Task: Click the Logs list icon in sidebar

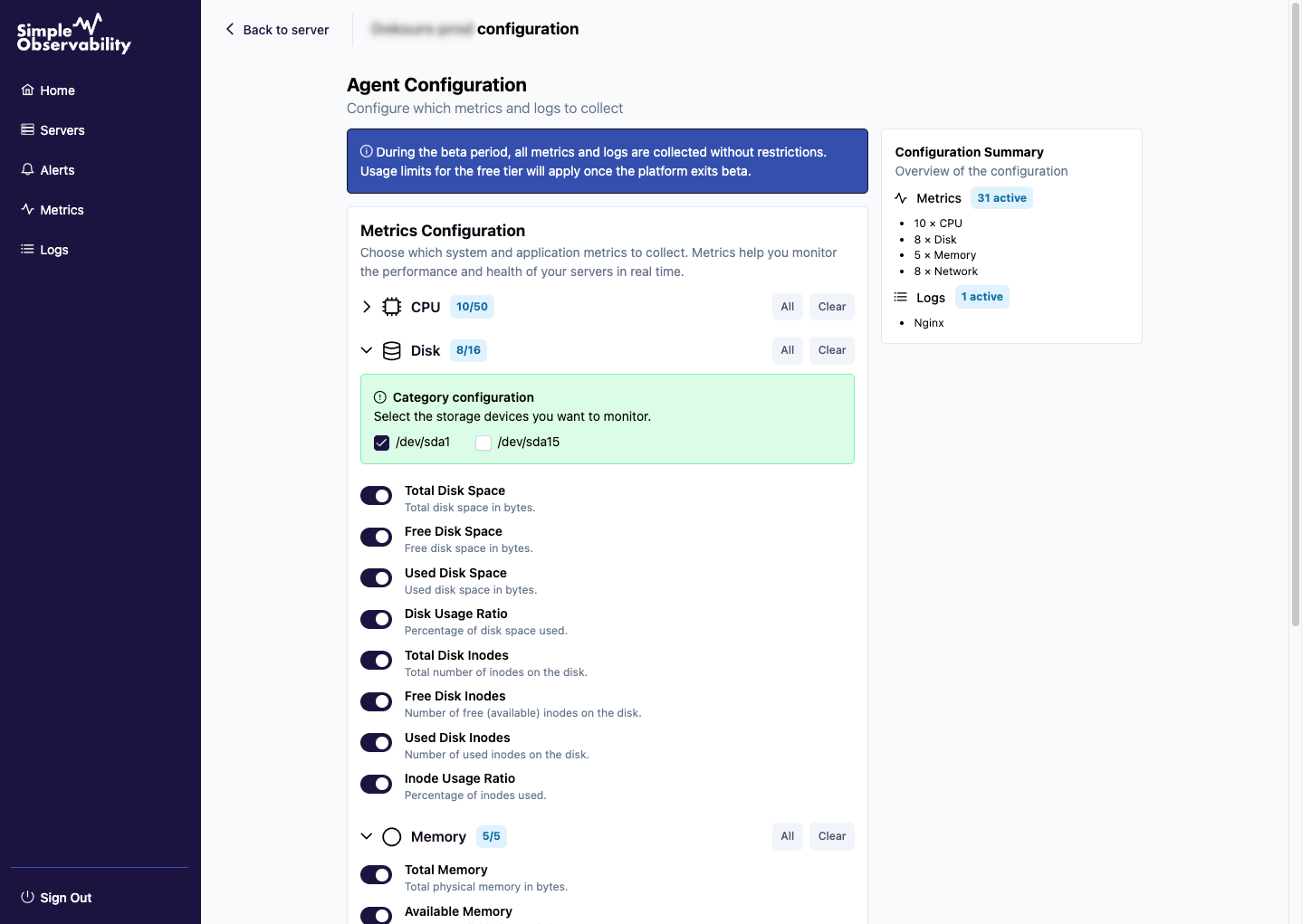Action: click(x=28, y=249)
